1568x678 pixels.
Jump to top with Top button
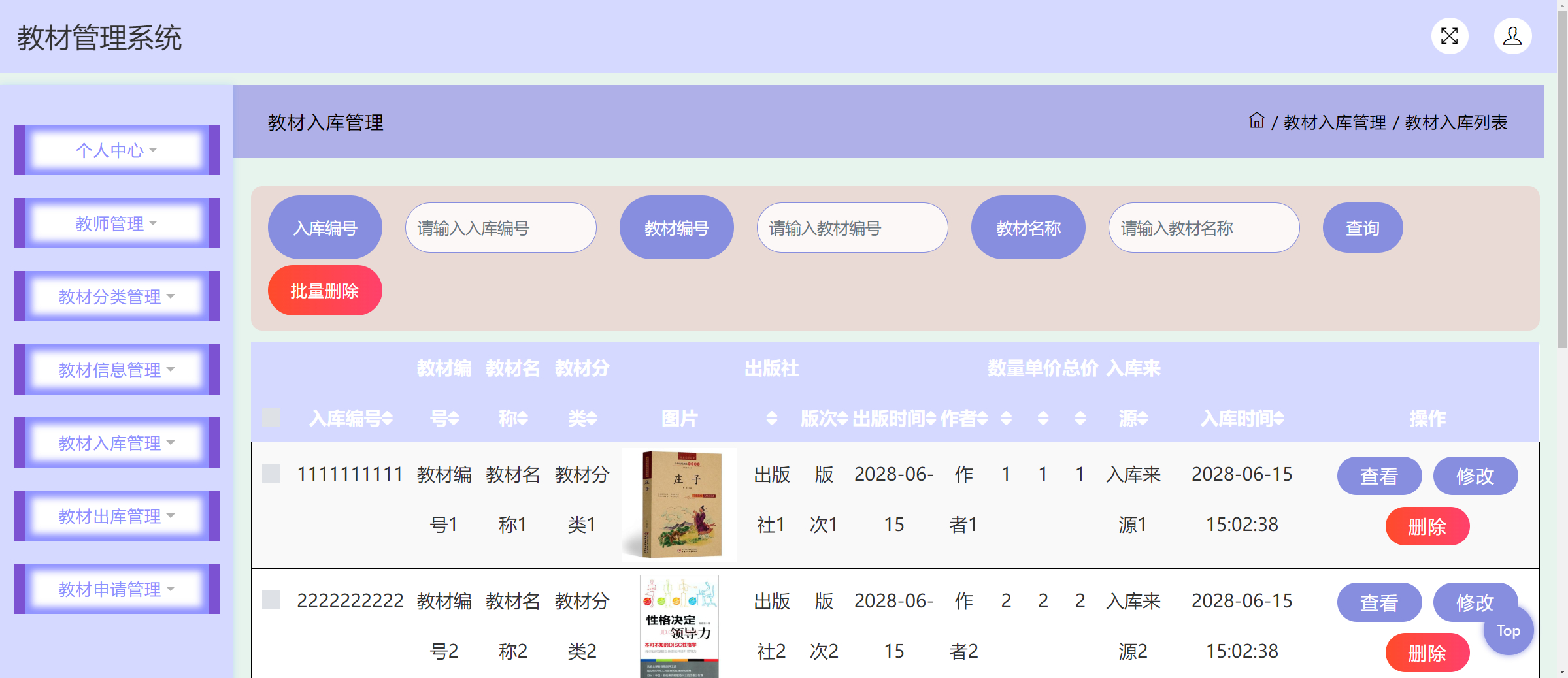tap(1509, 630)
